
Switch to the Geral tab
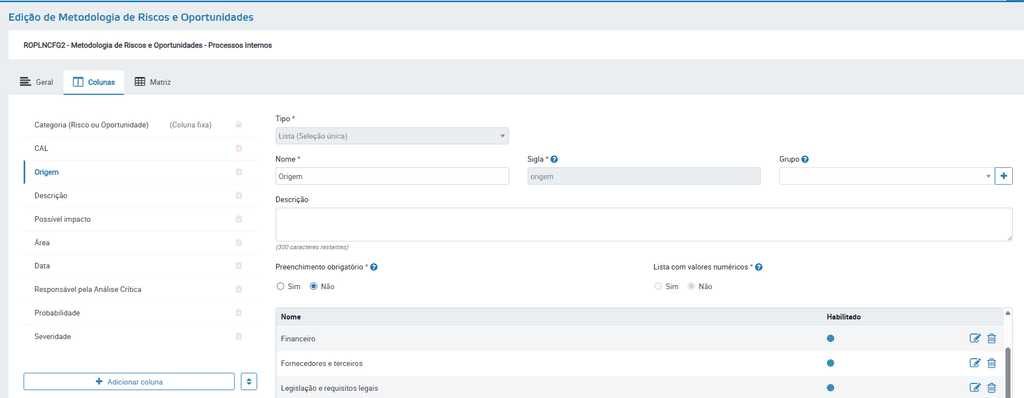[x=37, y=82]
